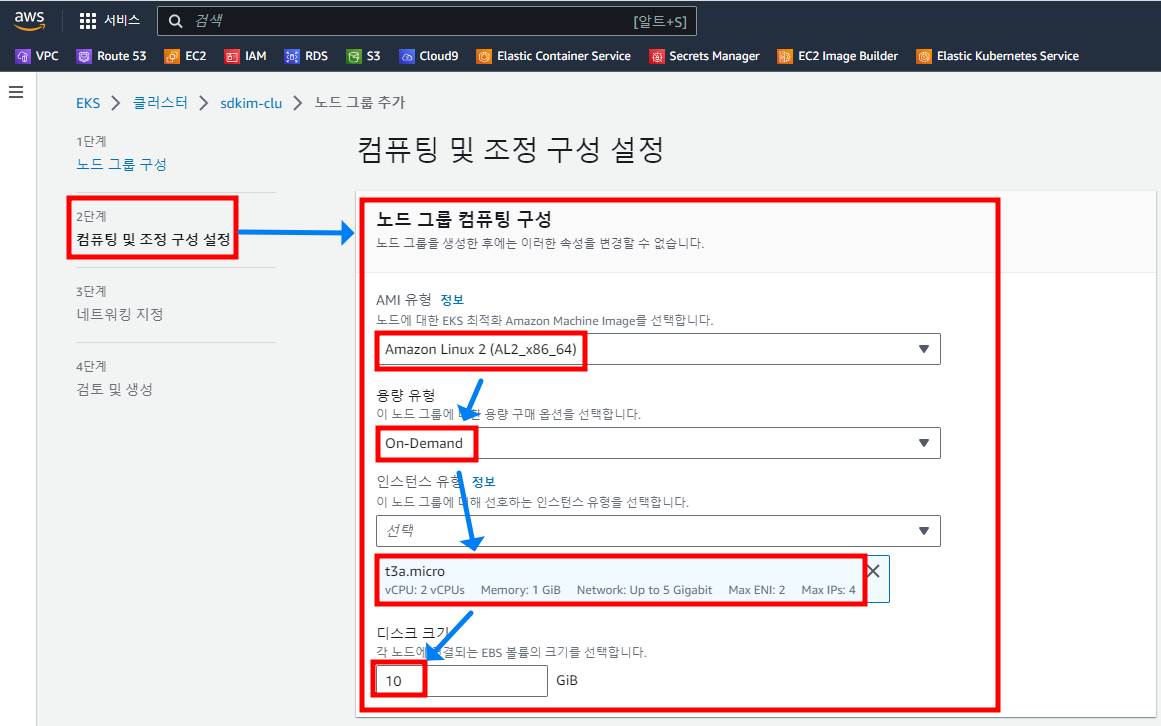Viewport: 1161px width, 726px height.
Task: Select step 검토 및 생성
Action: [114, 389]
